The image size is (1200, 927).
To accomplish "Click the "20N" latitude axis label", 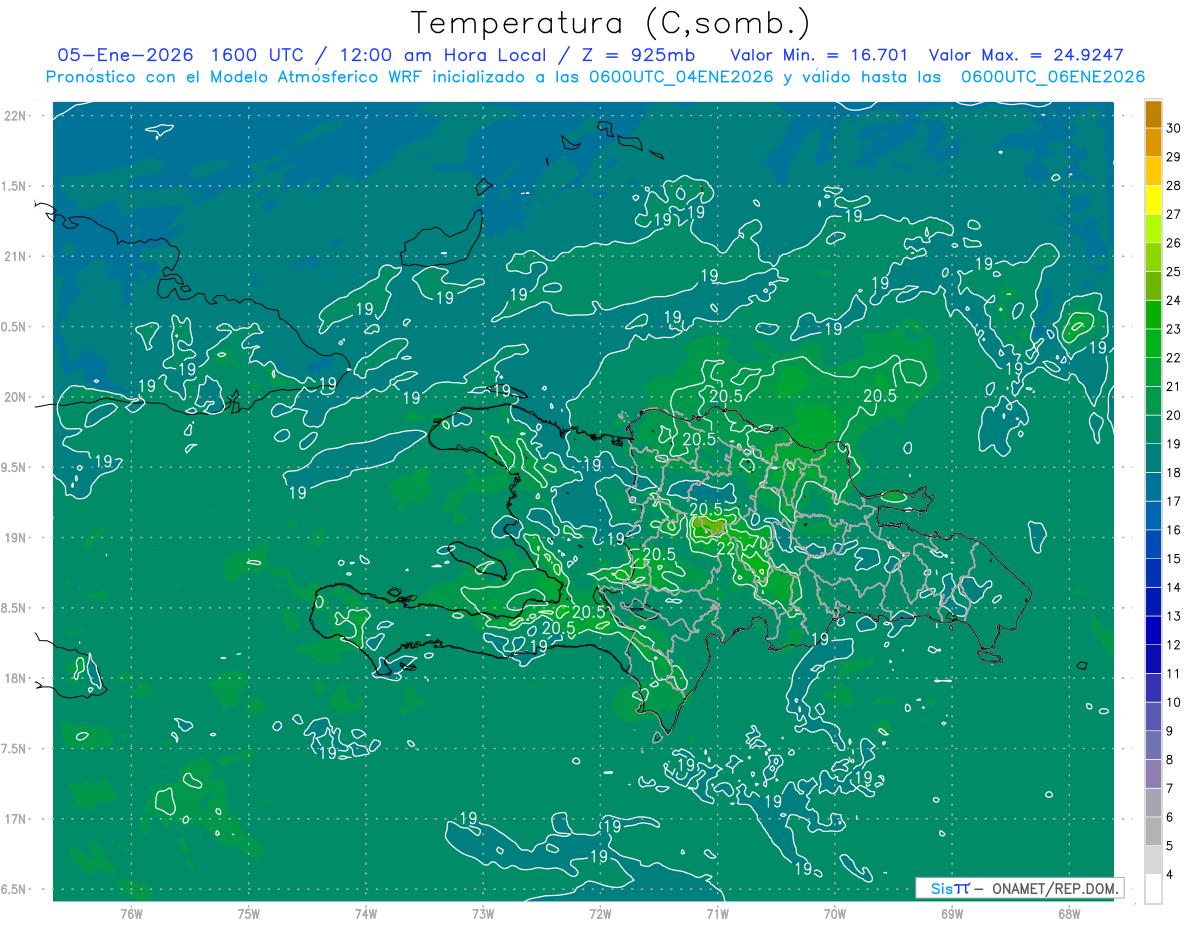I will (x=17, y=397).
